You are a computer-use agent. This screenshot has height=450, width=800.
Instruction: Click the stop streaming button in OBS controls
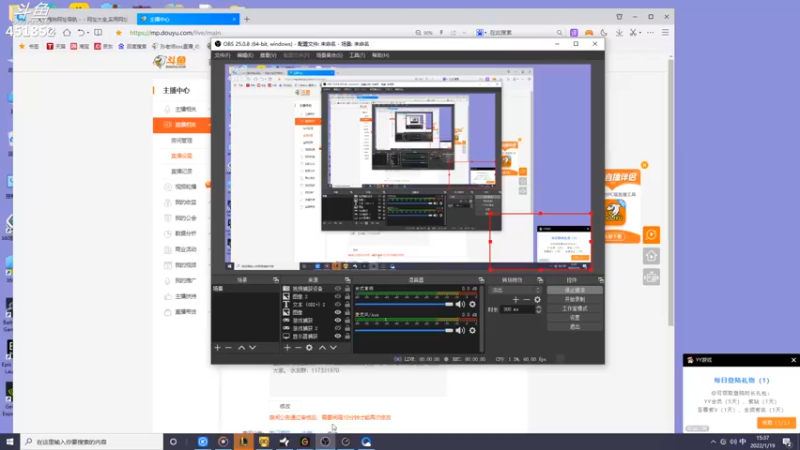point(574,290)
